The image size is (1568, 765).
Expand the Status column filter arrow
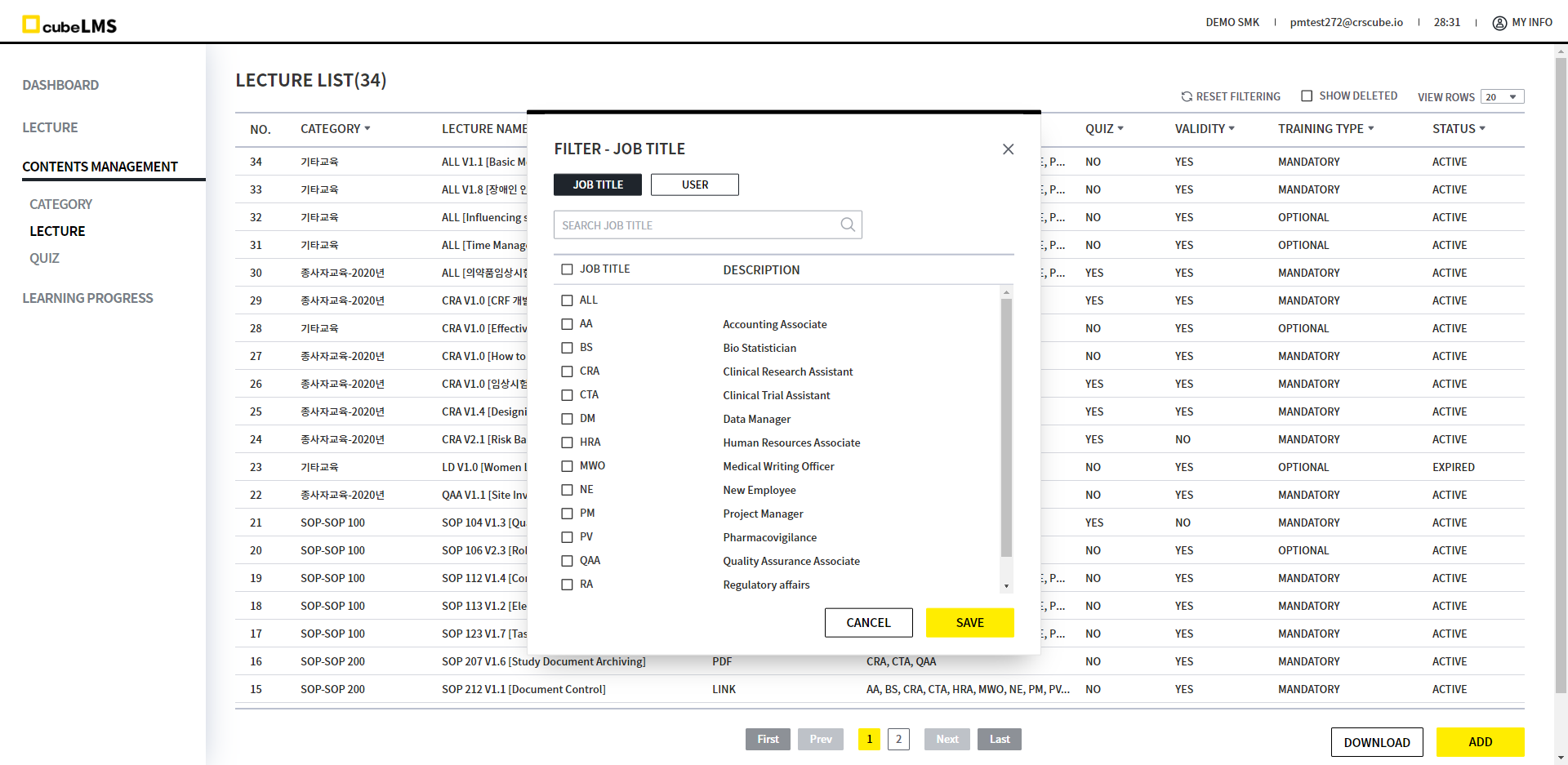coord(1482,128)
